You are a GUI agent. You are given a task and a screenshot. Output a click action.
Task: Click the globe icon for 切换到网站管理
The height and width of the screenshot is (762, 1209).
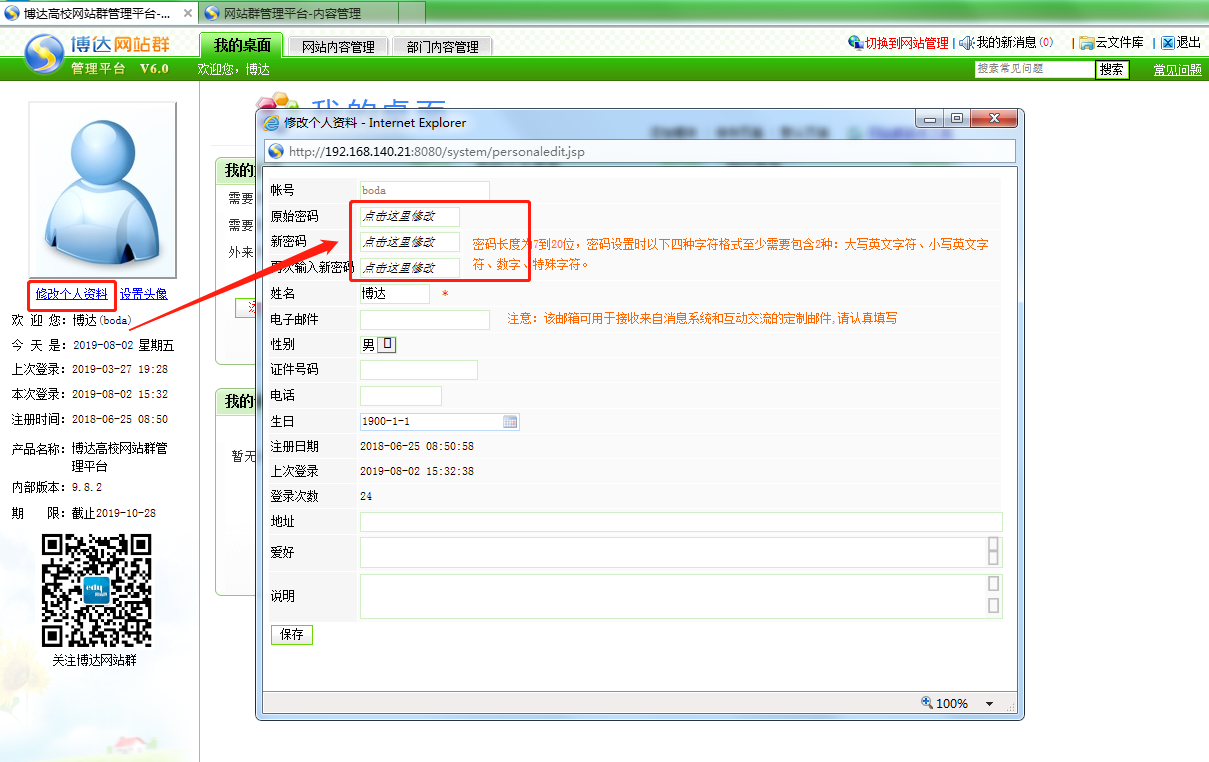(x=855, y=43)
